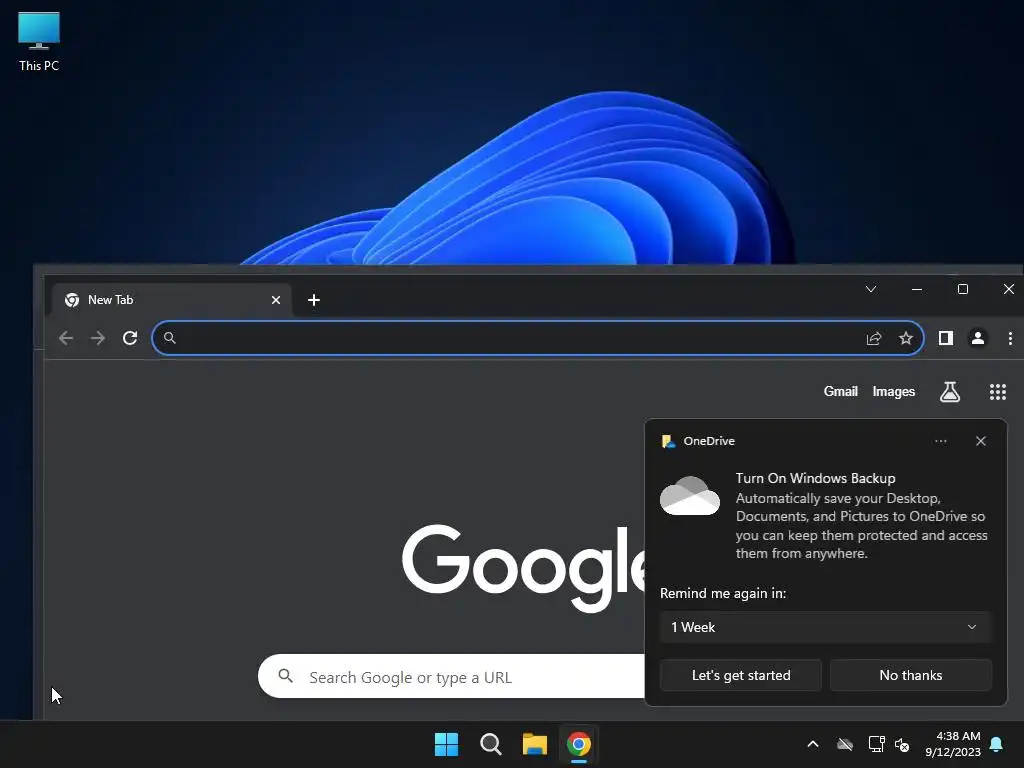The image size is (1024, 768).
Task: Open the volume tray icon
Action: coord(902,744)
